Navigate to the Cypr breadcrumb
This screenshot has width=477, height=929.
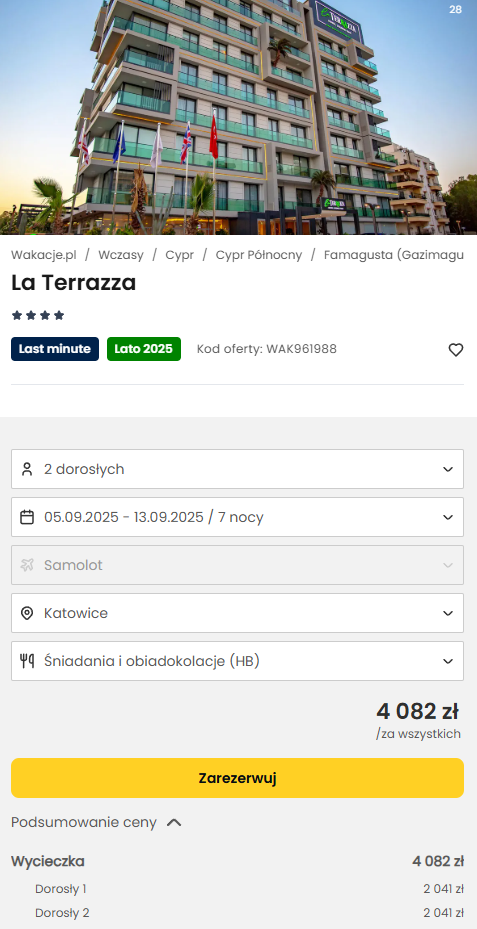click(180, 255)
